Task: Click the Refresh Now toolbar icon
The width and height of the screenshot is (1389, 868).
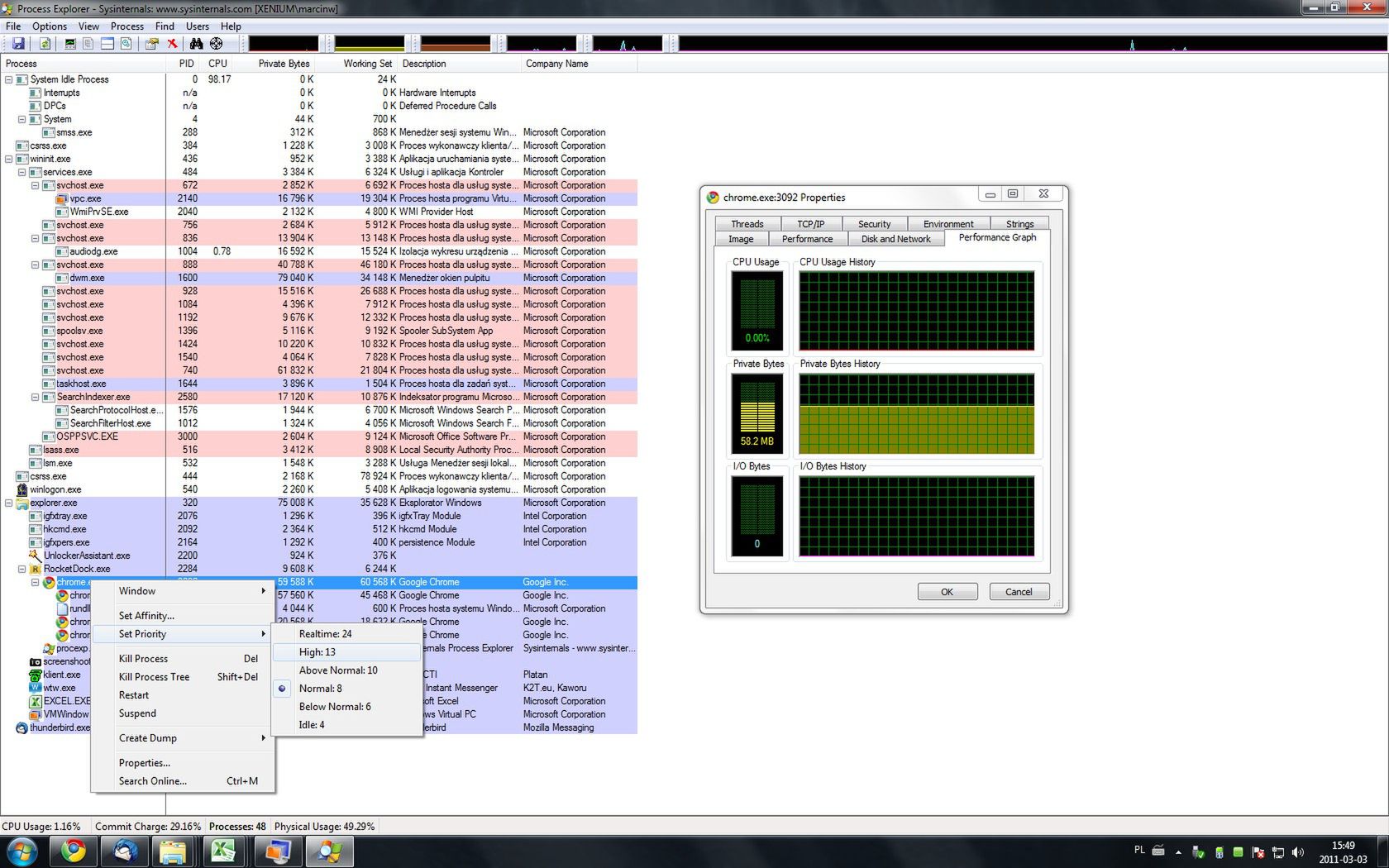Action: [45, 44]
